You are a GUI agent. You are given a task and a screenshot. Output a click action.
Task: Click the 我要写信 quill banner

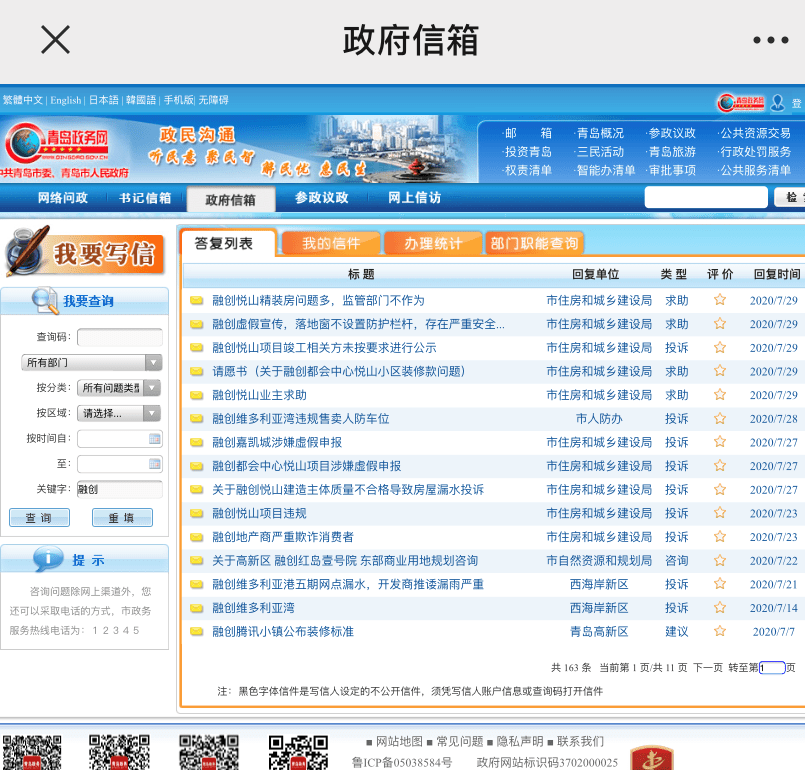(84, 250)
